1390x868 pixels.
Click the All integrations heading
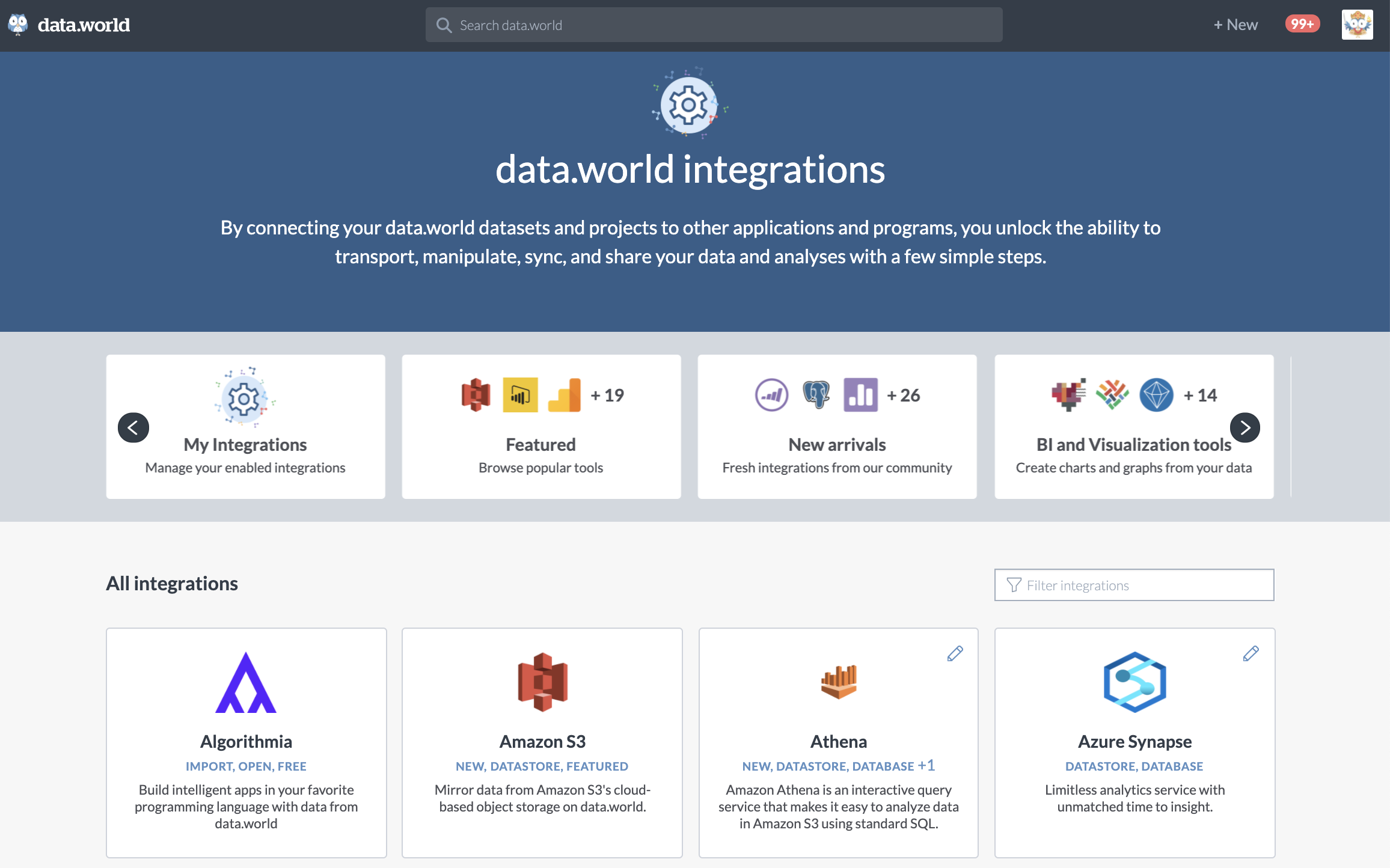[x=172, y=584]
